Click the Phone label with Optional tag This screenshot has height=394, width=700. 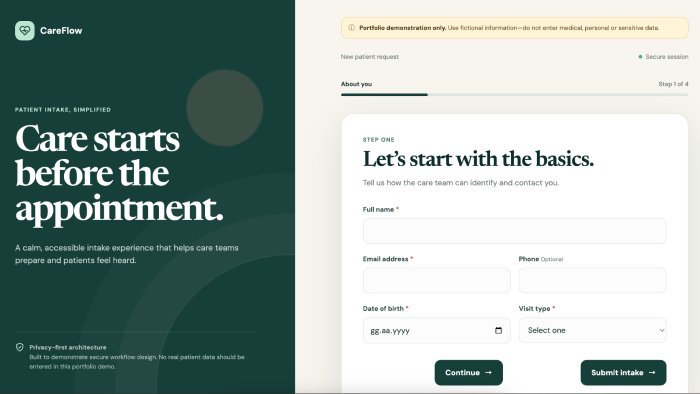(x=541, y=259)
